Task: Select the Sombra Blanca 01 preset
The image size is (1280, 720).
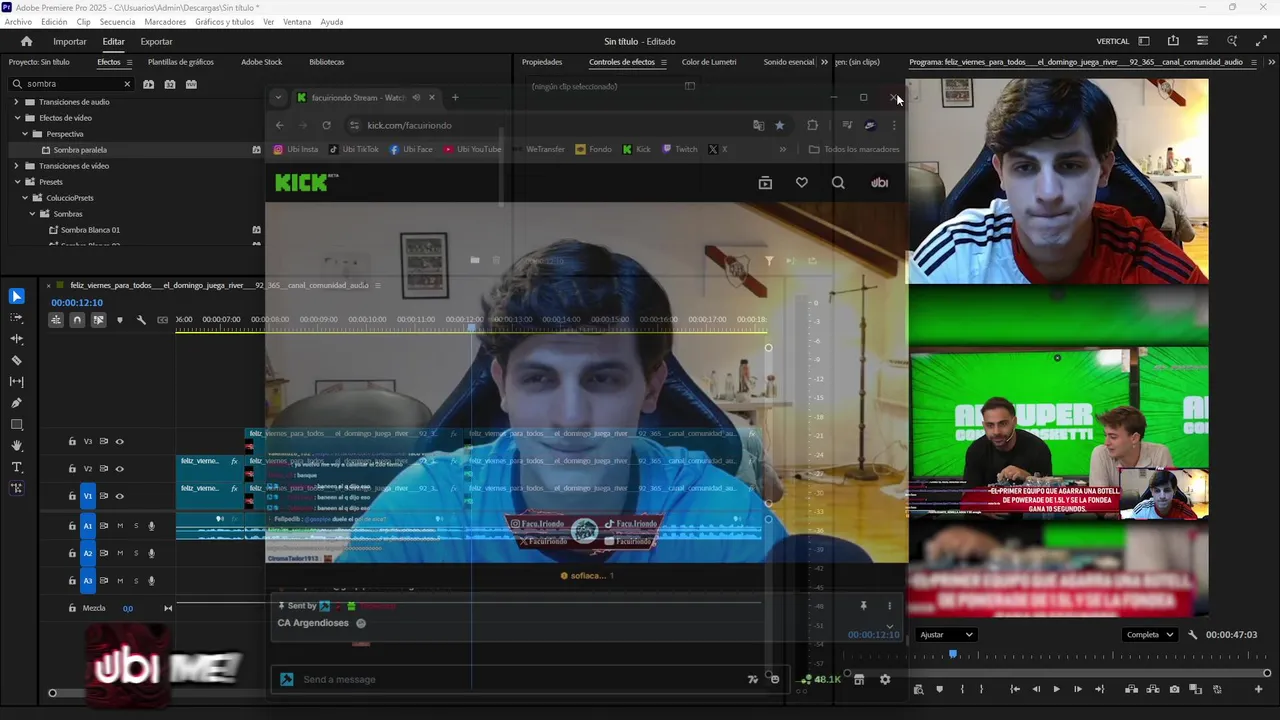Action: 90,230
